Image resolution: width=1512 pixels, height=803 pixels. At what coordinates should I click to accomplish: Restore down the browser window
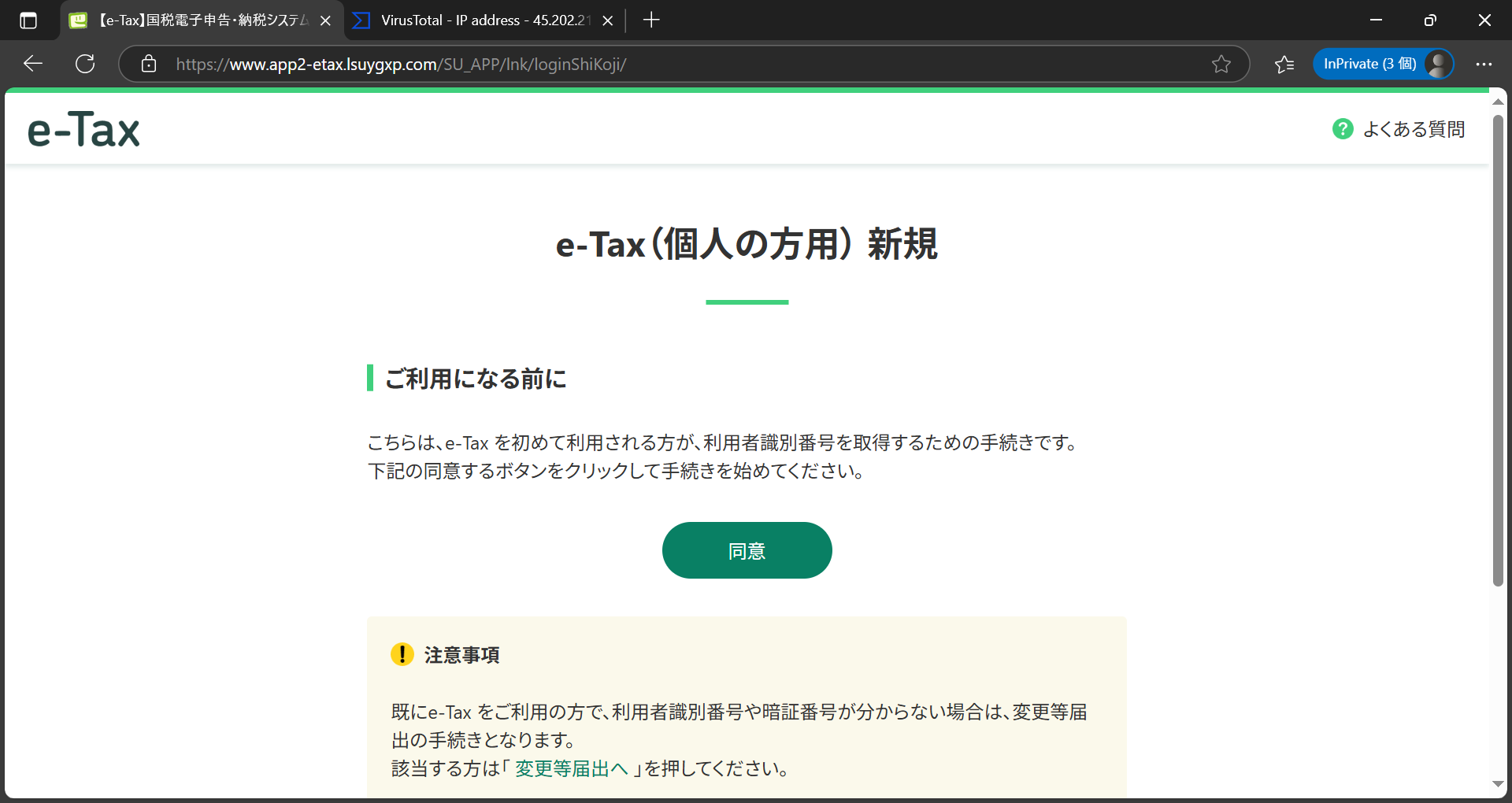[x=1430, y=20]
